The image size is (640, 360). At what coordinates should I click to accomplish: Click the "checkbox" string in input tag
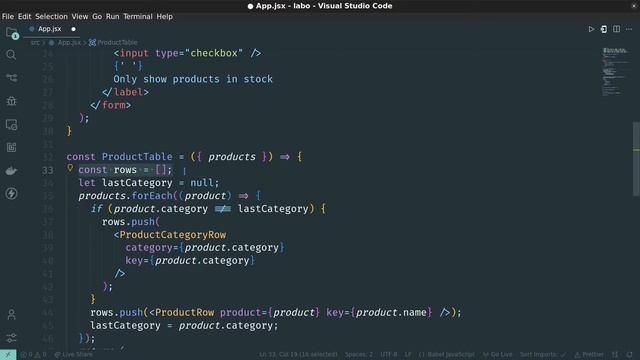tap(214, 53)
